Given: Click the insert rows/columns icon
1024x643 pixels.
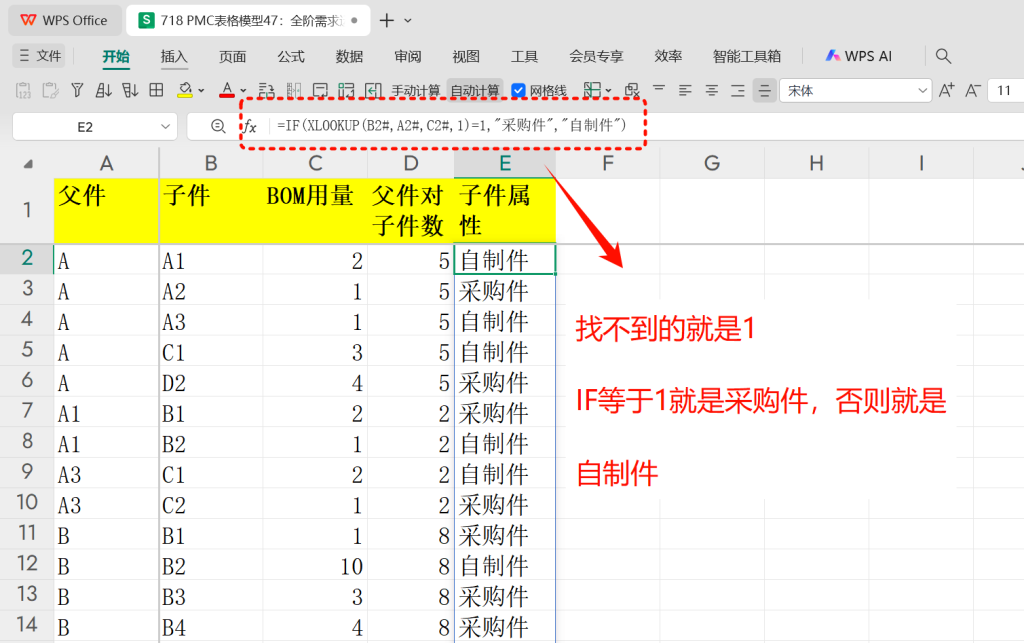Looking at the screenshot, I should 346,90.
